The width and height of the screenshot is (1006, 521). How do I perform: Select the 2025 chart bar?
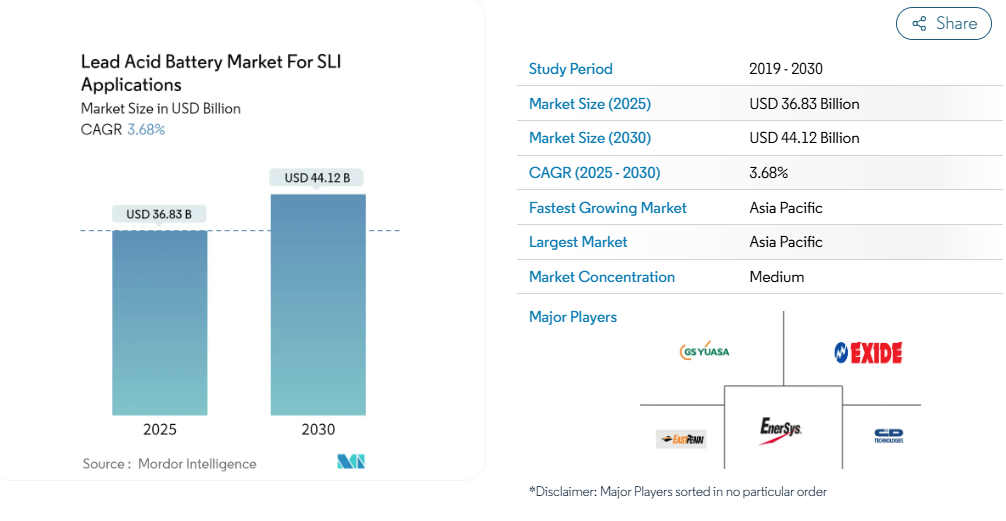pyautogui.click(x=160, y=323)
